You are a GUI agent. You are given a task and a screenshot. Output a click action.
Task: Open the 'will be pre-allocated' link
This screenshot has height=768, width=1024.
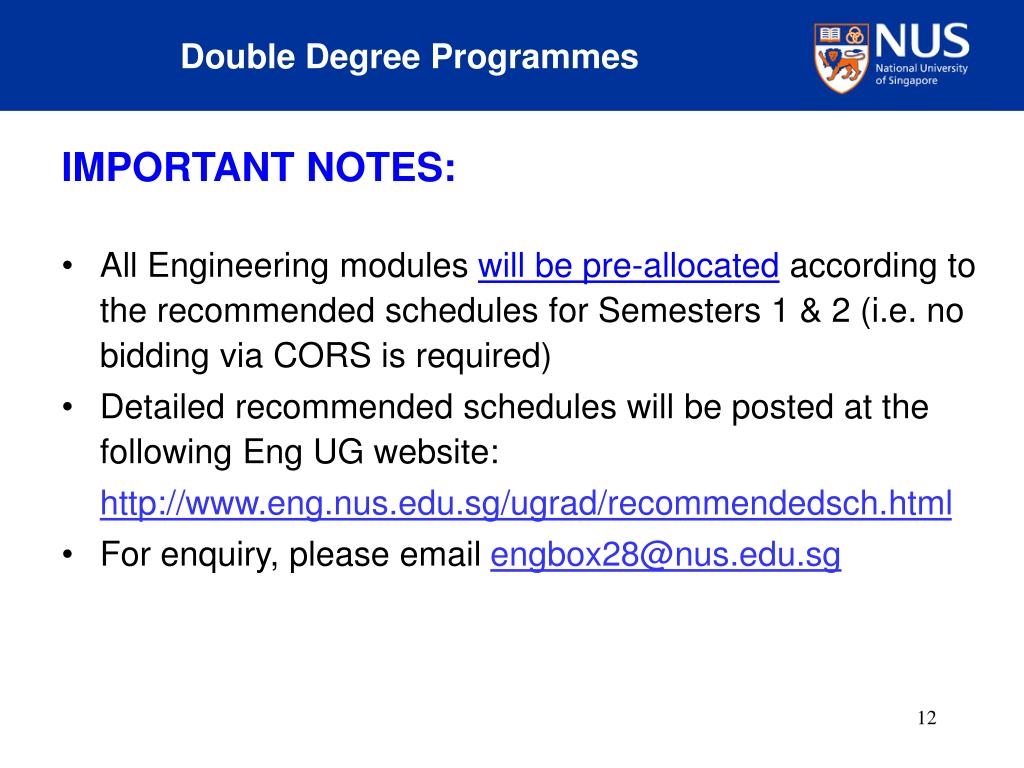click(x=628, y=266)
